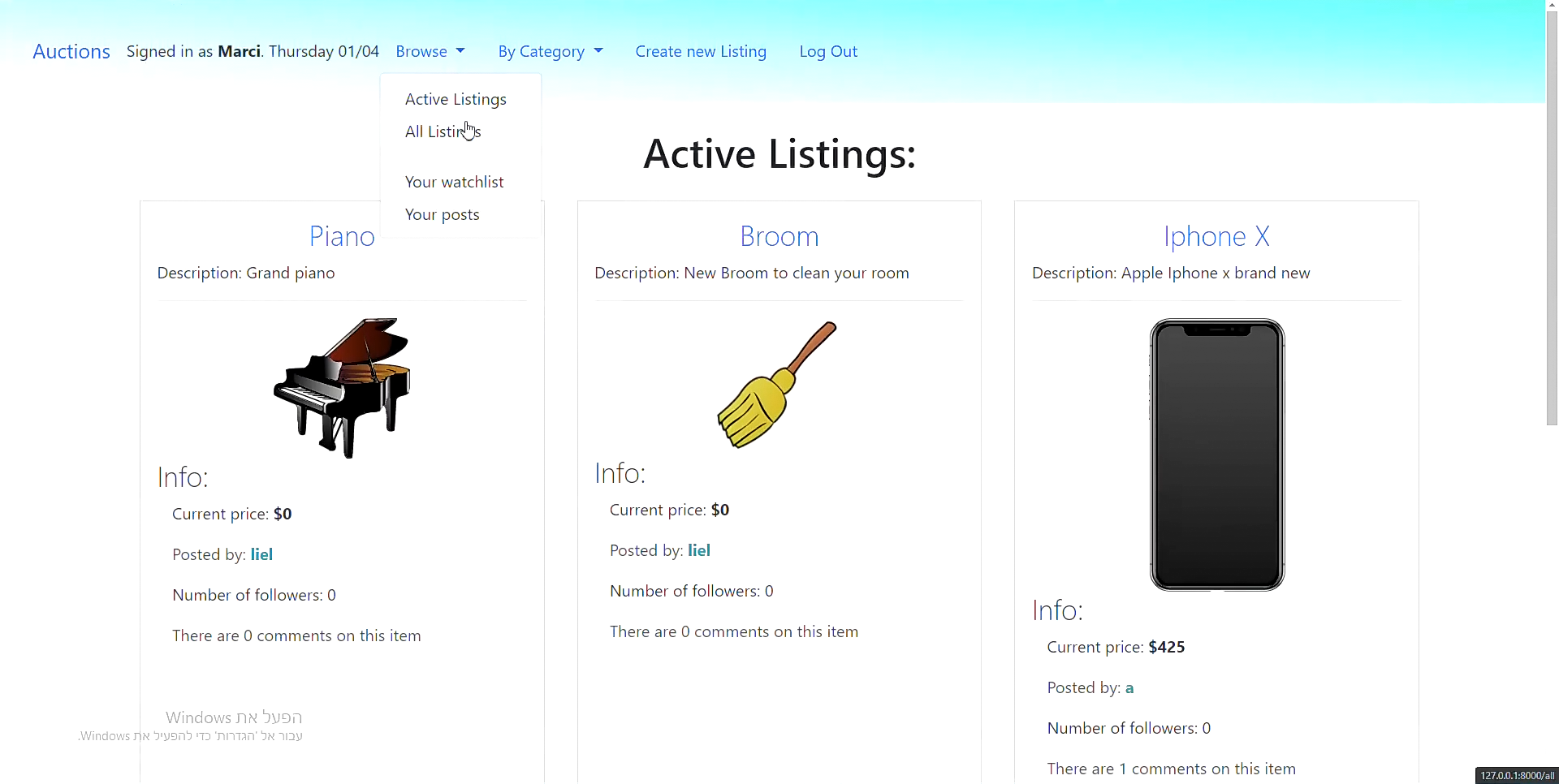The height and width of the screenshot is (784, 1559).
Task: Log out of the account
Action: pyautogui.click(x=827, y=52)
